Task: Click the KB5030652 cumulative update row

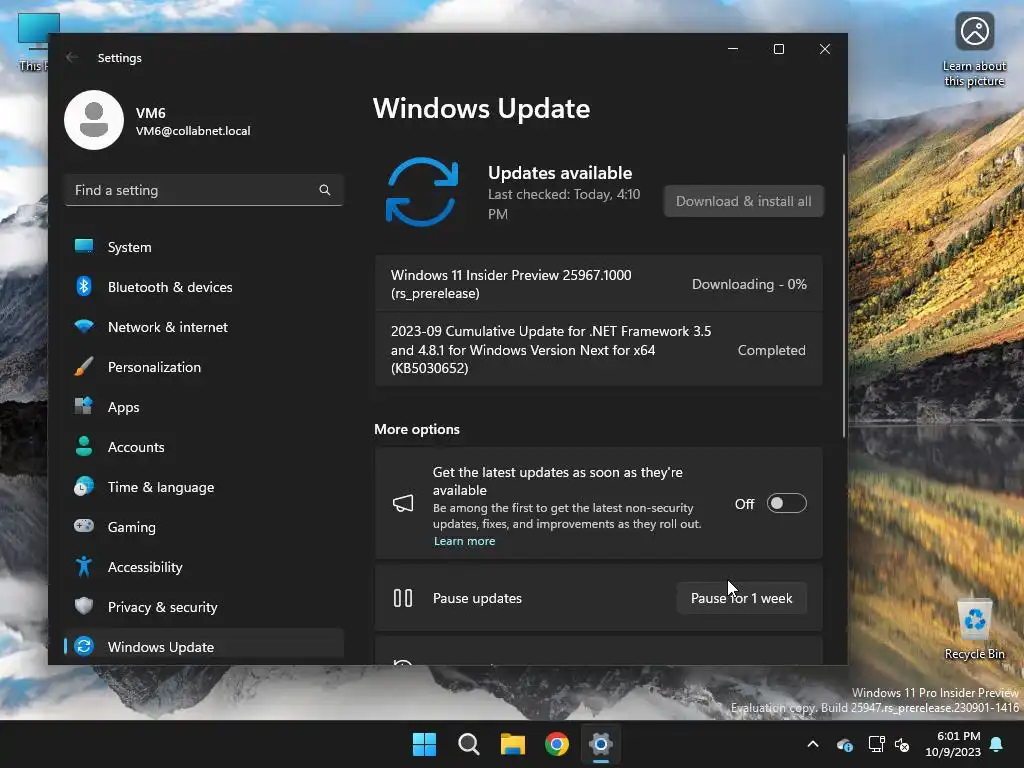Action: [598, 349]
